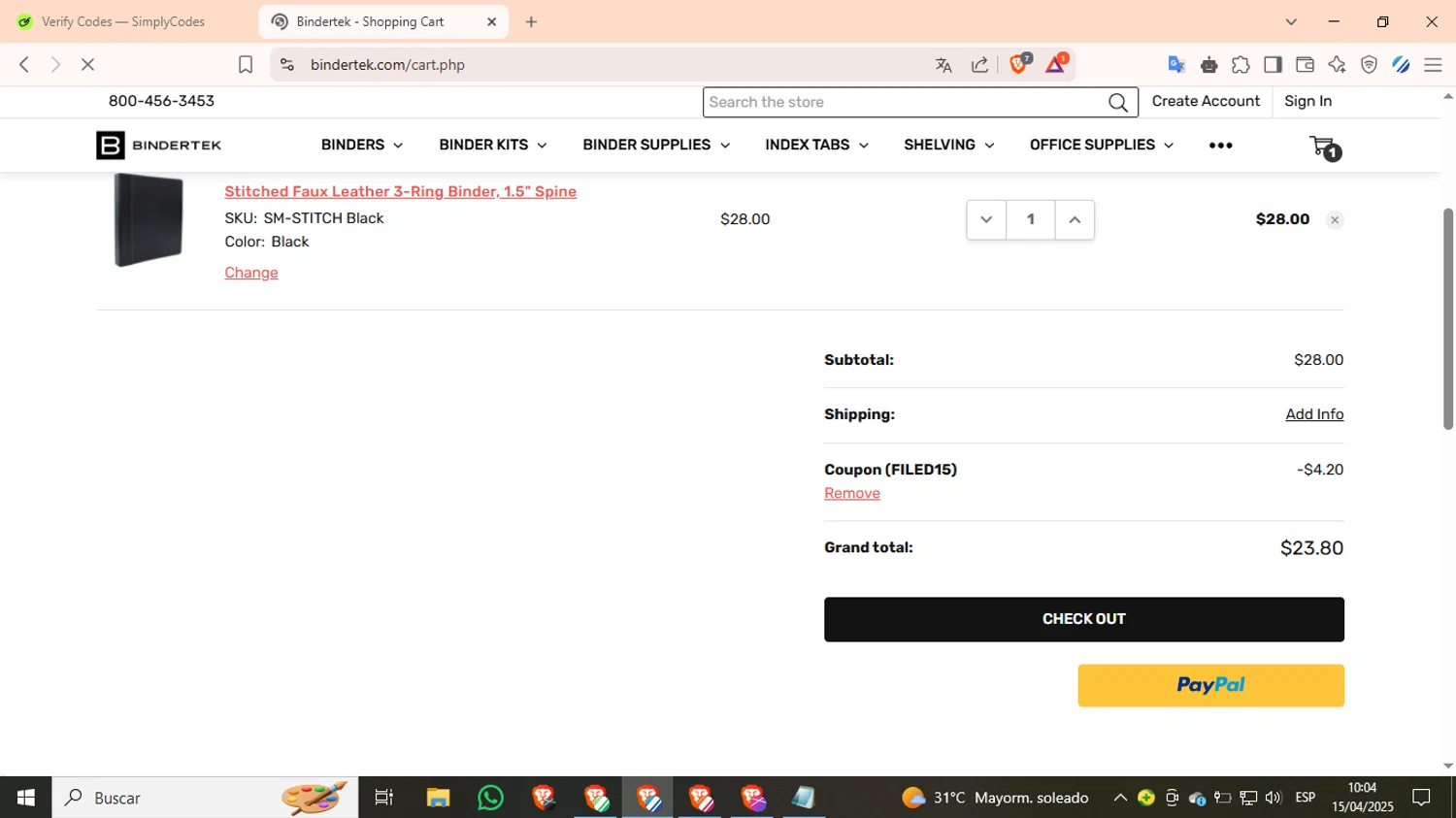The height and width of the screenshot is (818, 1456).
Task: Open the Windows Start menu
Action: point(25,798)
